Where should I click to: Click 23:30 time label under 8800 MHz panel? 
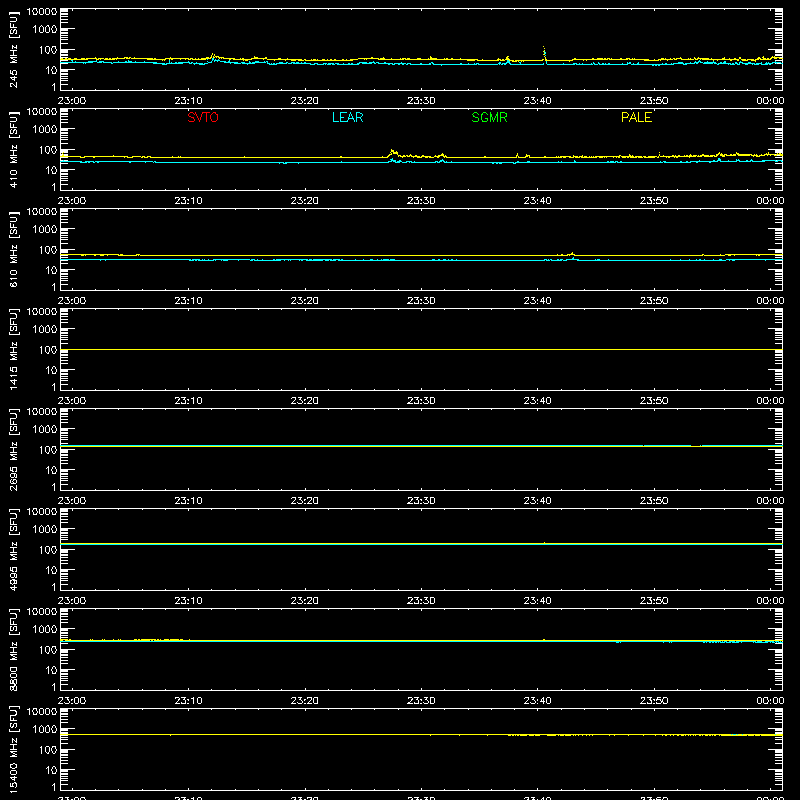tap(421, 701)
